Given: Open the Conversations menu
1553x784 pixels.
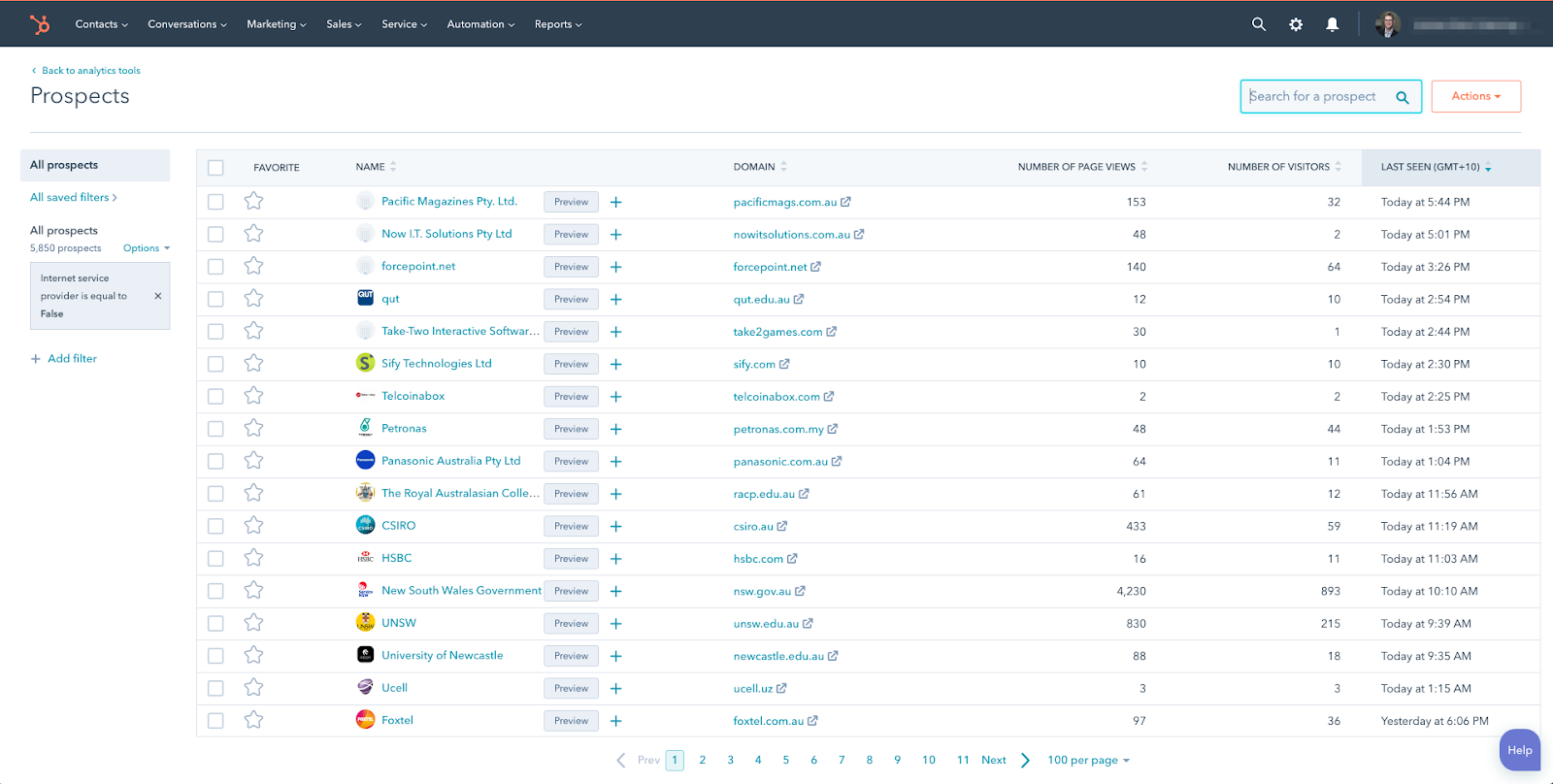Looking at the screenshot, I should tap(187, 24).
